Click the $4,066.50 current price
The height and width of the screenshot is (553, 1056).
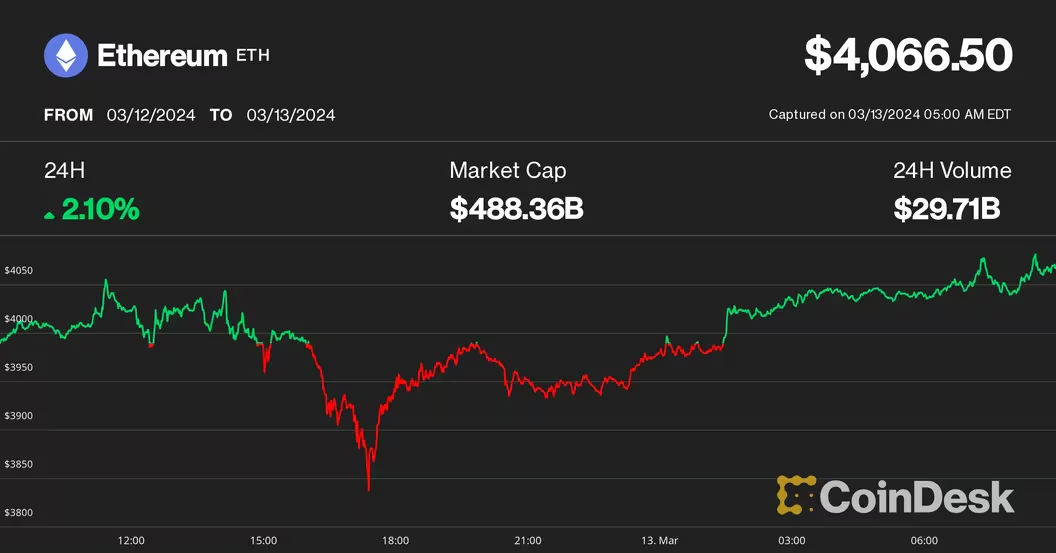pyautogui.click(x=908, y=56)
